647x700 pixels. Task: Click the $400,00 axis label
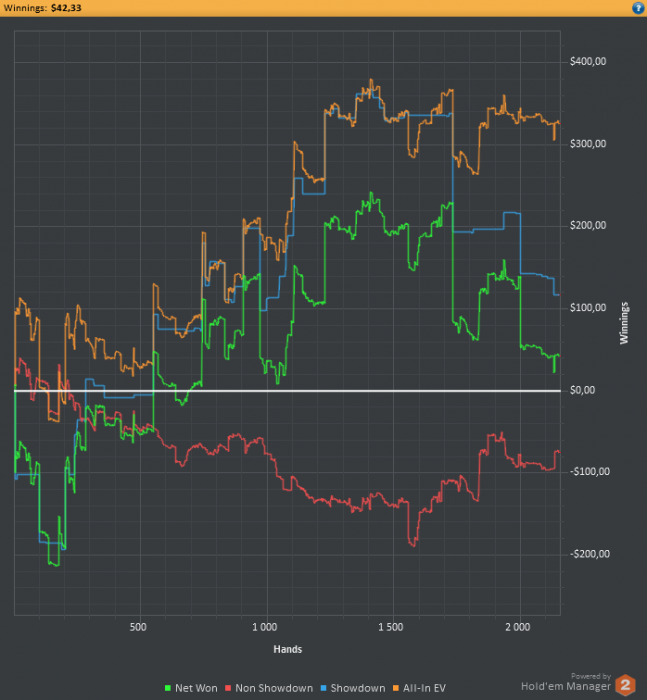click(x=588, y=61)
